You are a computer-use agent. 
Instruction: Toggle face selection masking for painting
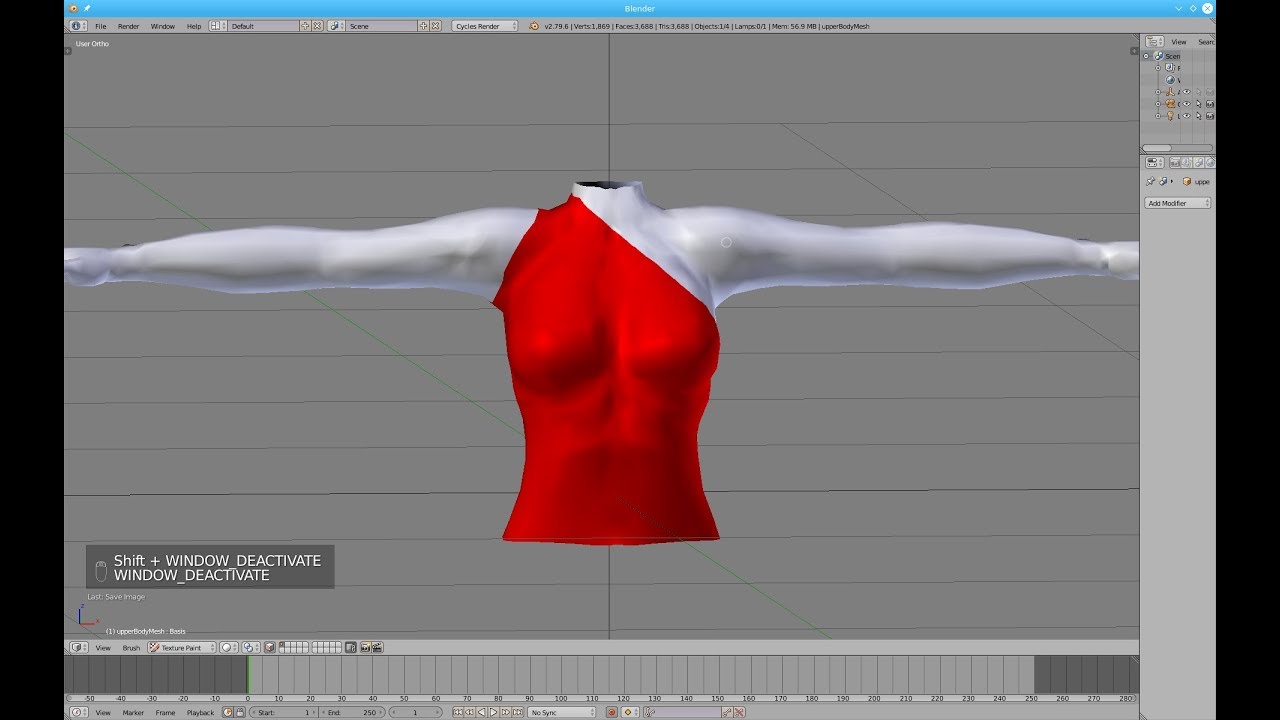click(270, 648)
